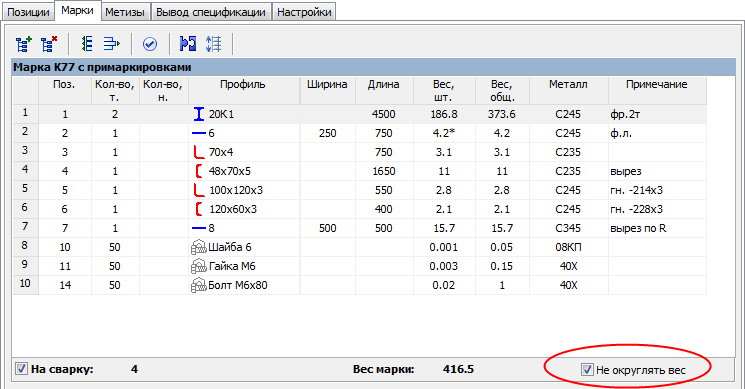Click the note cell ф.л.

[657, 133]
